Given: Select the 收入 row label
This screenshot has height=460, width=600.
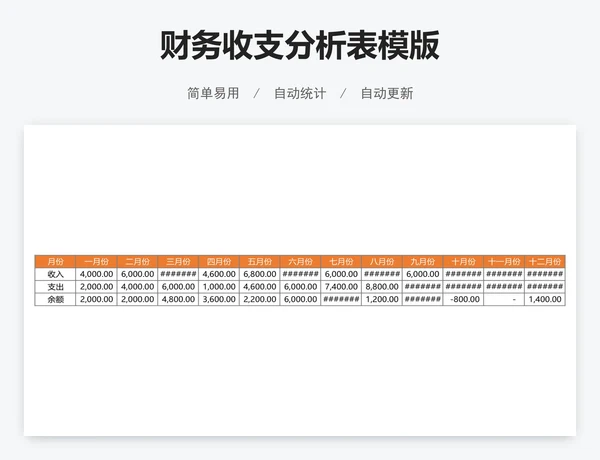Looking at the screenshot, I should coord(55,274).
